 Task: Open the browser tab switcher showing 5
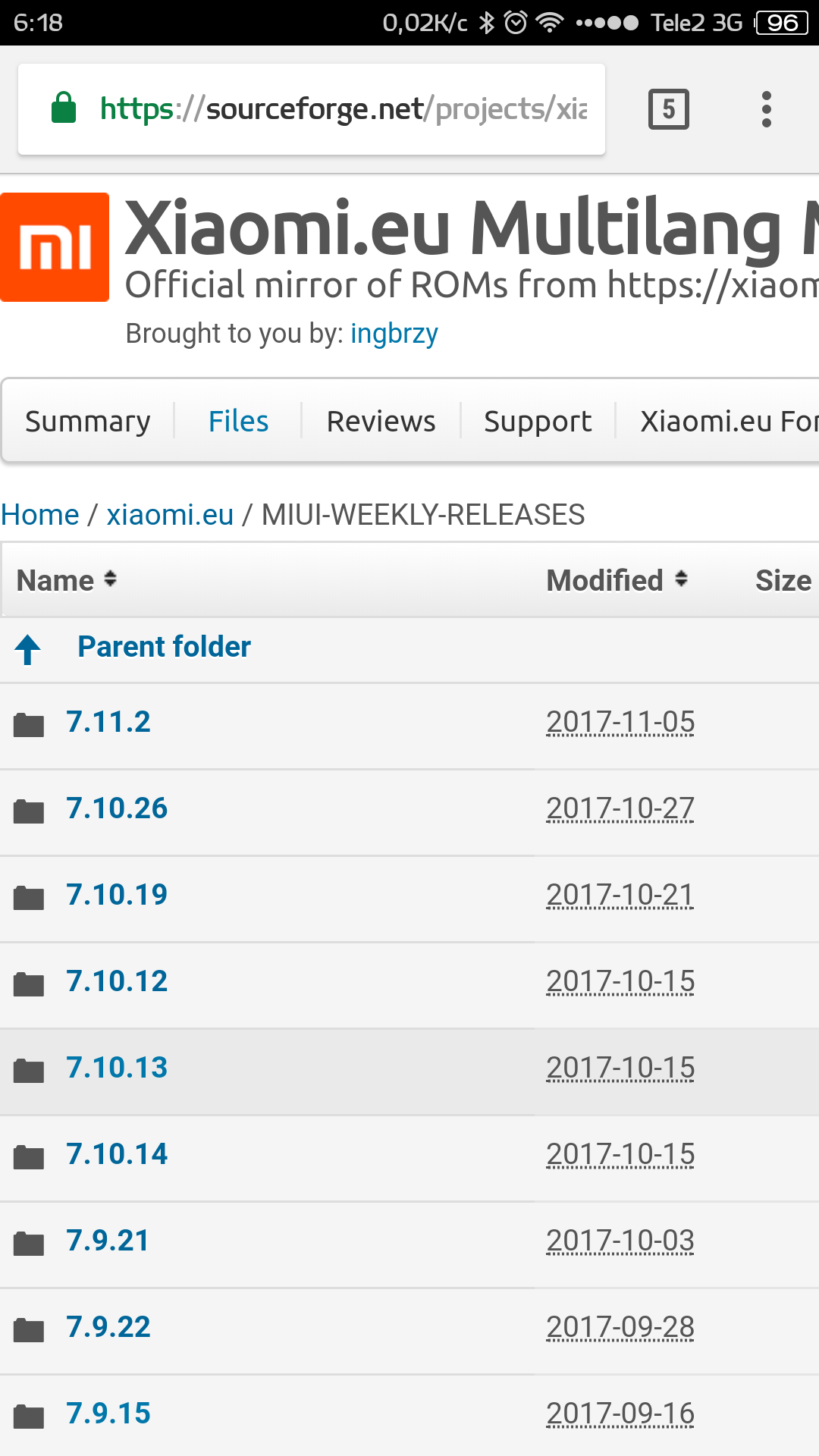(x=668, y=109)
